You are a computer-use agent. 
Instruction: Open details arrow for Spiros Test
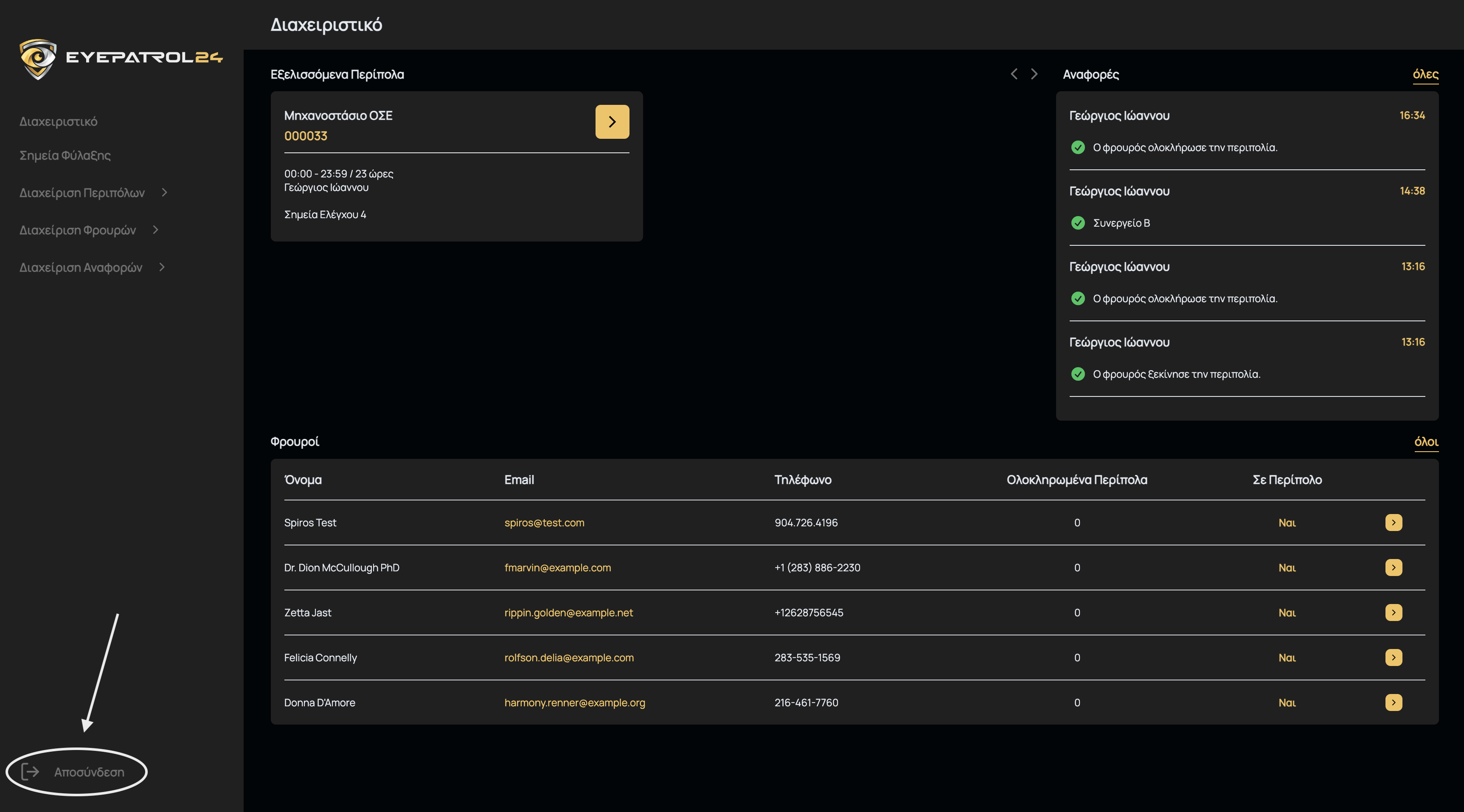(1393, 522)
